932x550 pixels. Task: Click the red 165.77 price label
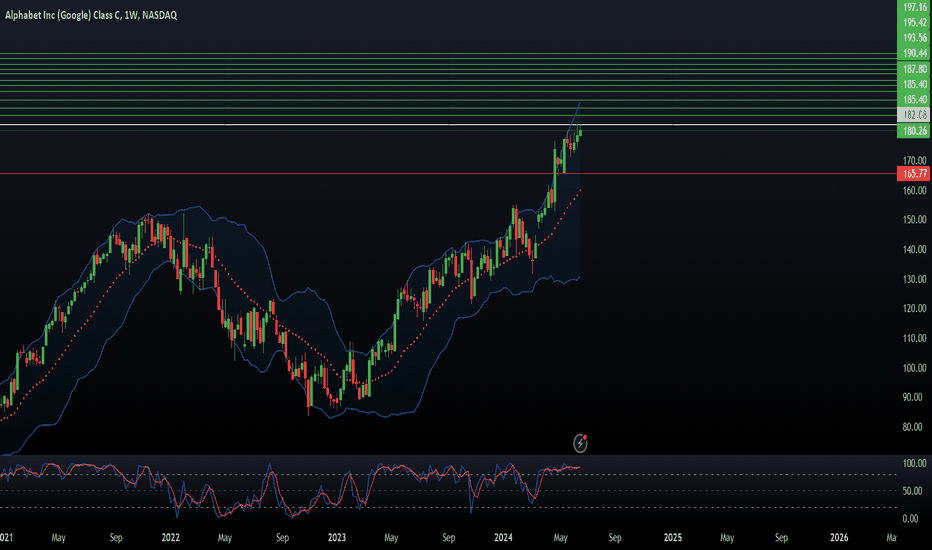(x=914, y=174)
